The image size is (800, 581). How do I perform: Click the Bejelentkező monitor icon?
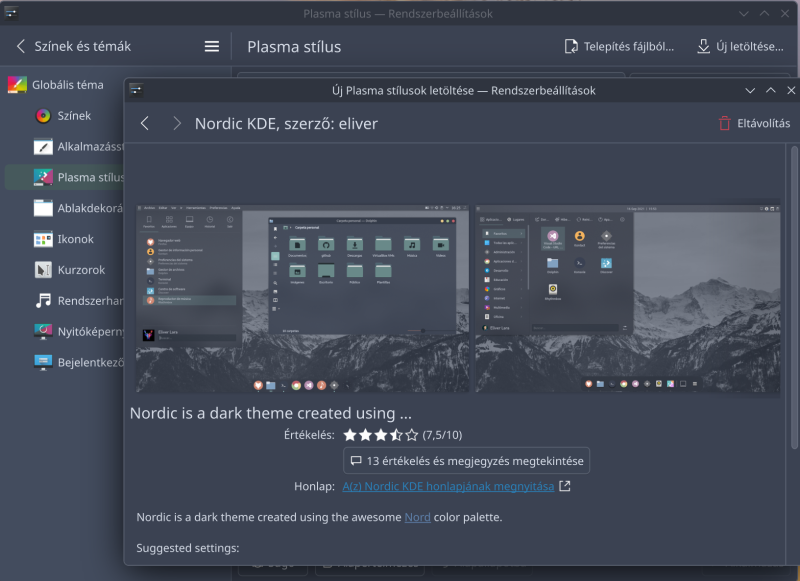(x=43, y=363)
